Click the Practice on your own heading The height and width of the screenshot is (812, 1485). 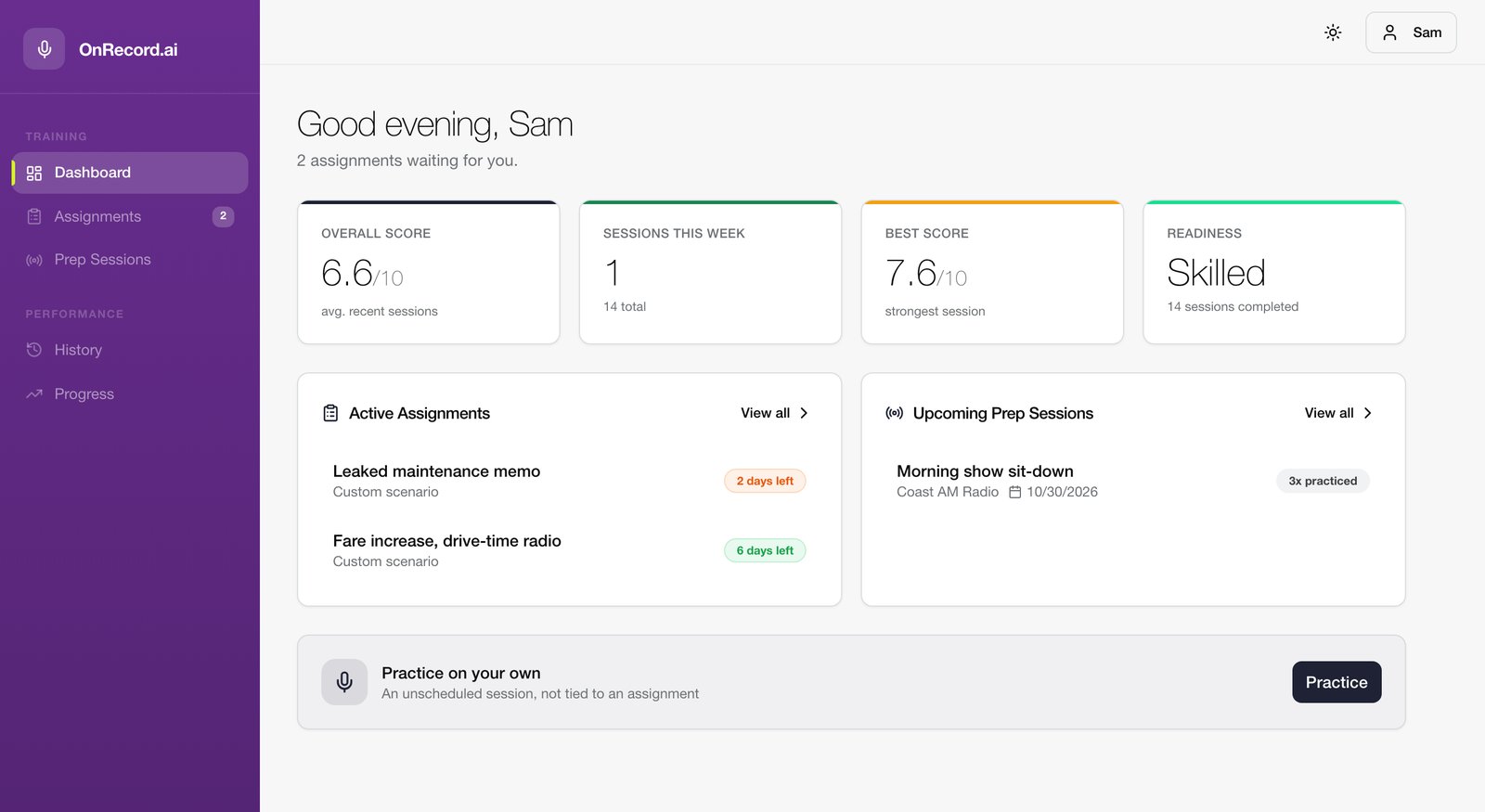[461, 673]
